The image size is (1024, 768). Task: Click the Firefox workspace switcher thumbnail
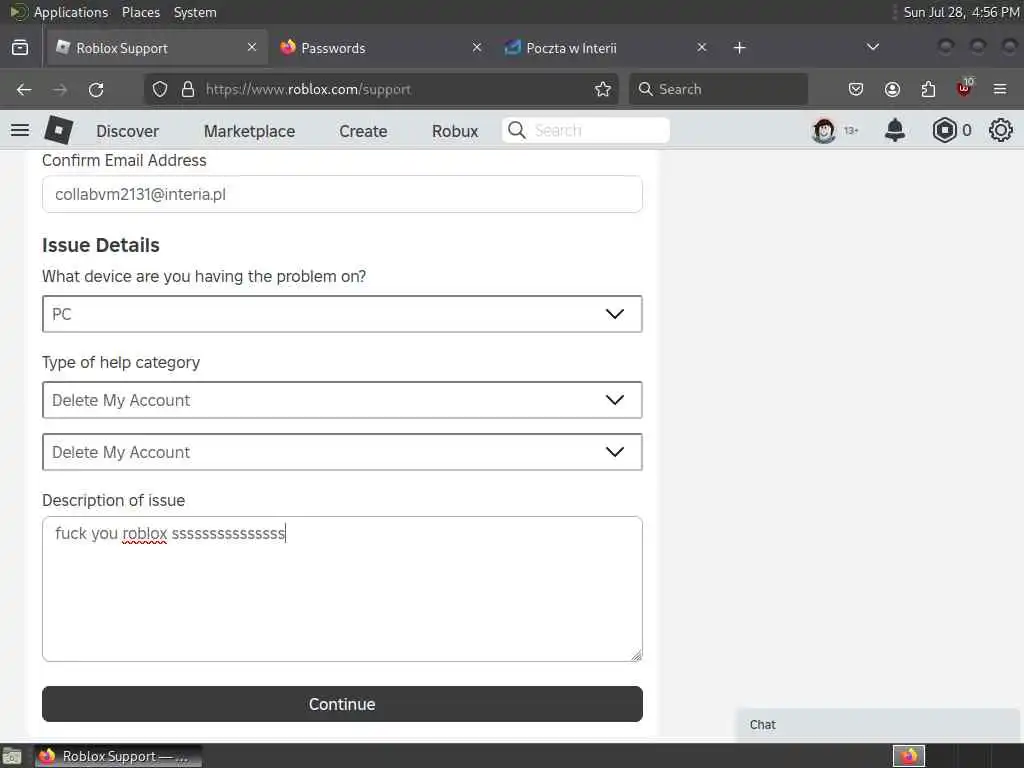(908, 756)
